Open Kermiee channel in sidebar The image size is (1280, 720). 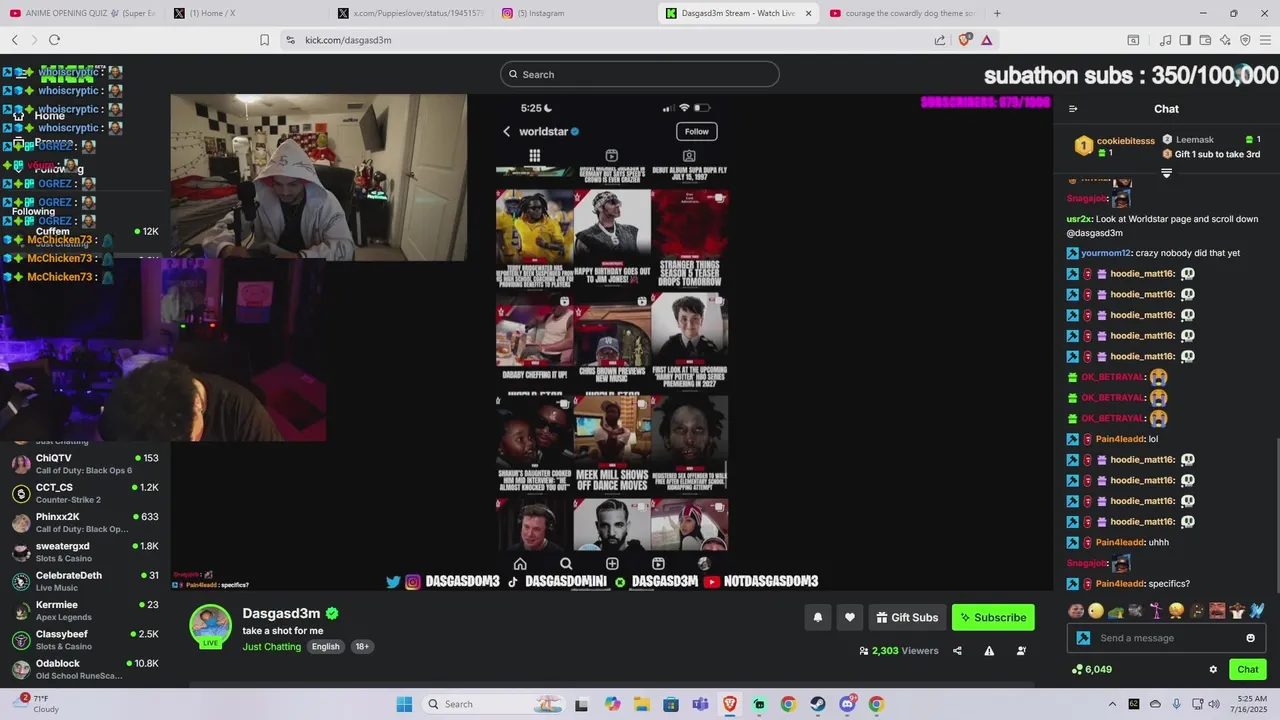point(85,610)
